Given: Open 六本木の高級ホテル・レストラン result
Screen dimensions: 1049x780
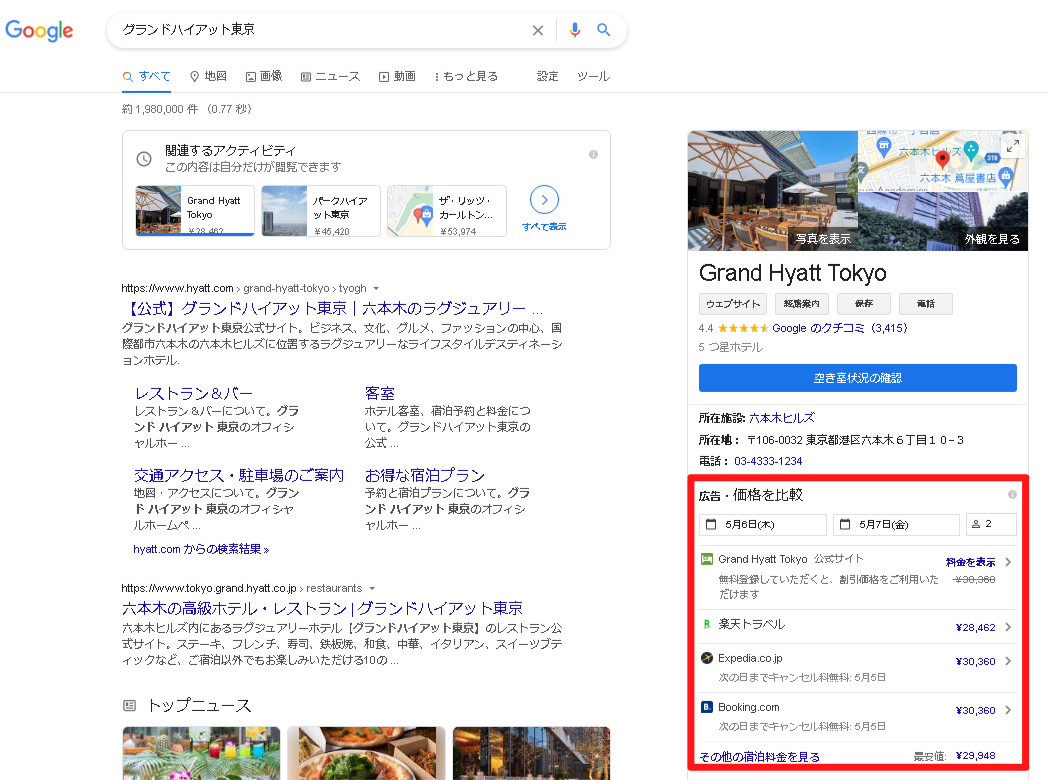Looking at the screenshot, I should tap(322, 608).
